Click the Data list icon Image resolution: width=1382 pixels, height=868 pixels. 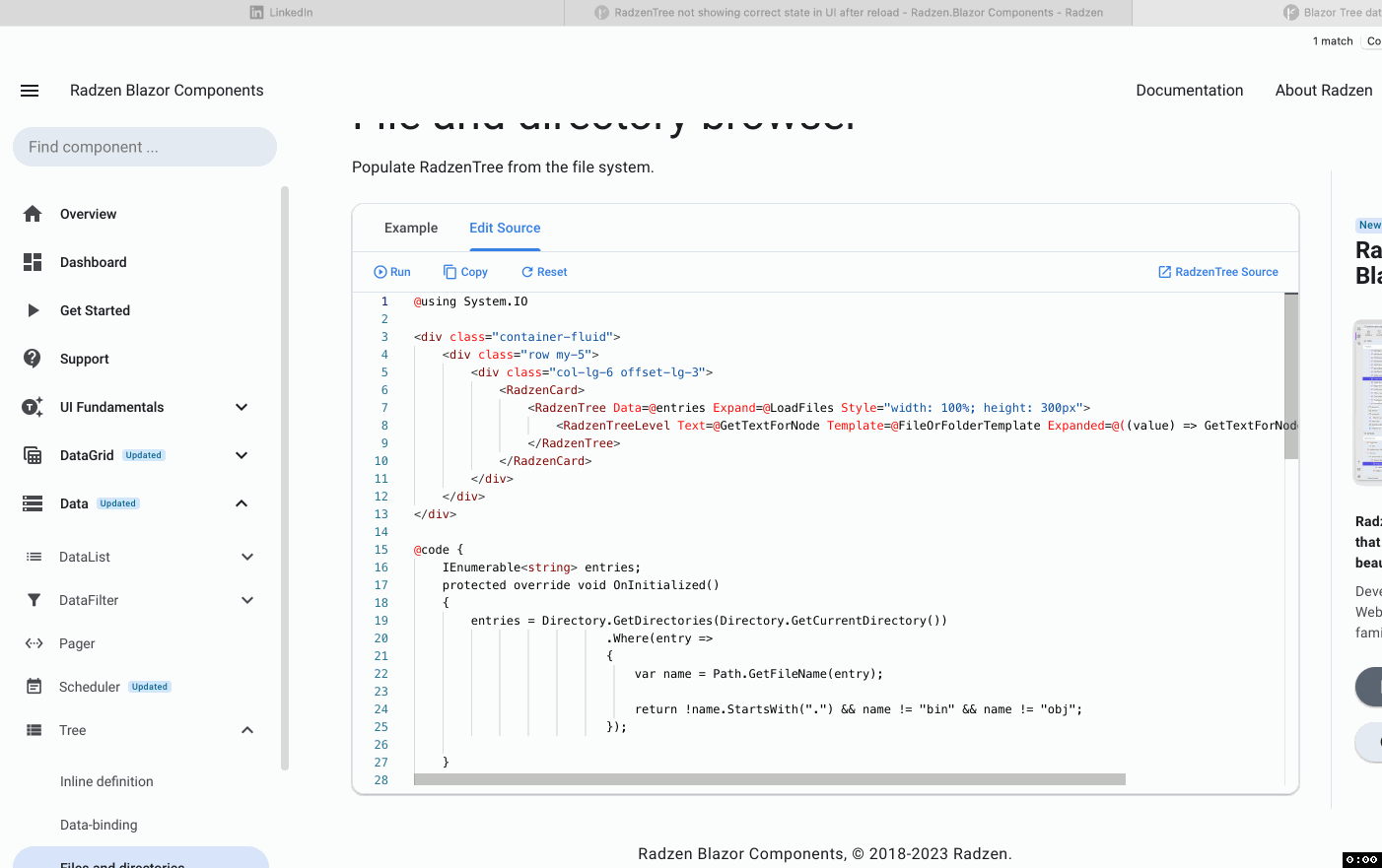33,503
